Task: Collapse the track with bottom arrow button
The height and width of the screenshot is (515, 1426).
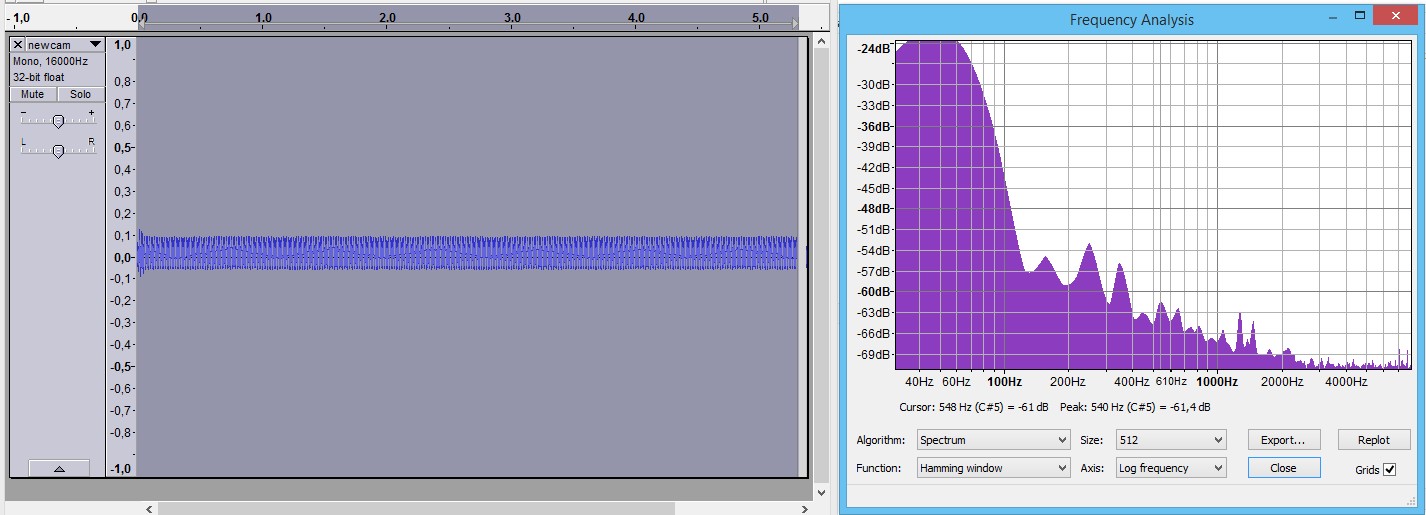Action: point(58,468)
